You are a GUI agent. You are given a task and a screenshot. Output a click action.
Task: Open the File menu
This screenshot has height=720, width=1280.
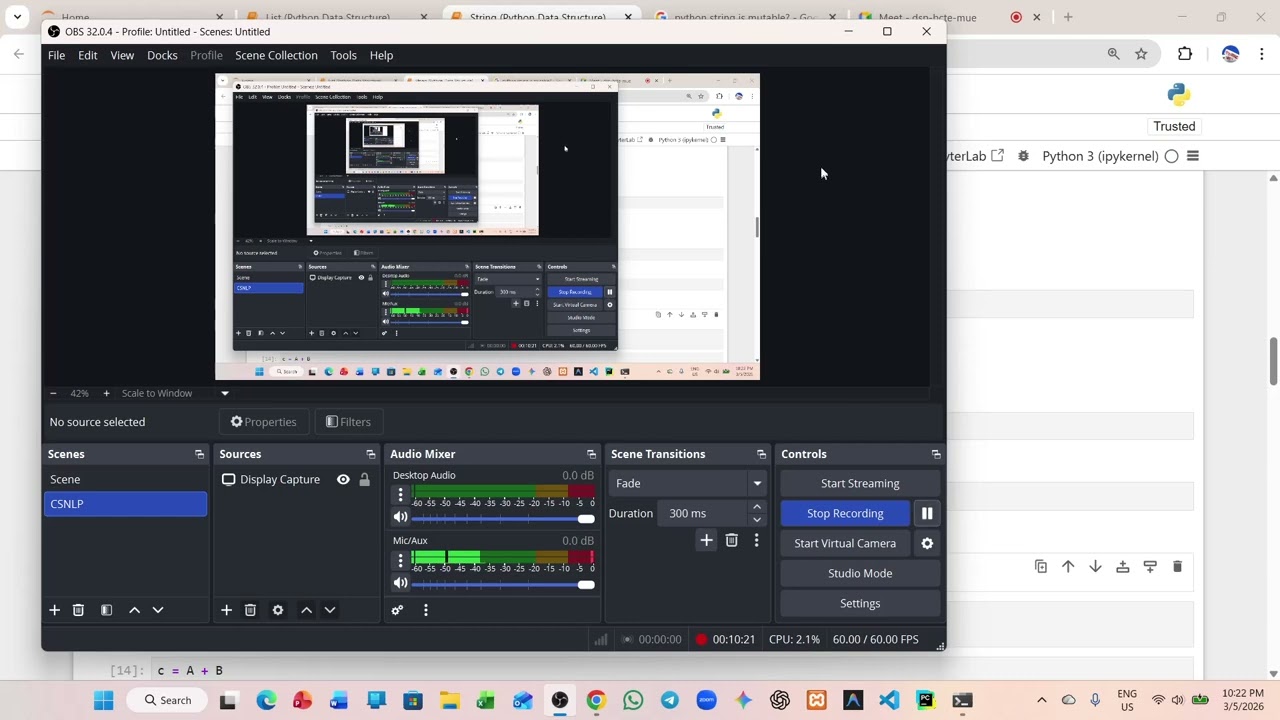coord(56,55)
